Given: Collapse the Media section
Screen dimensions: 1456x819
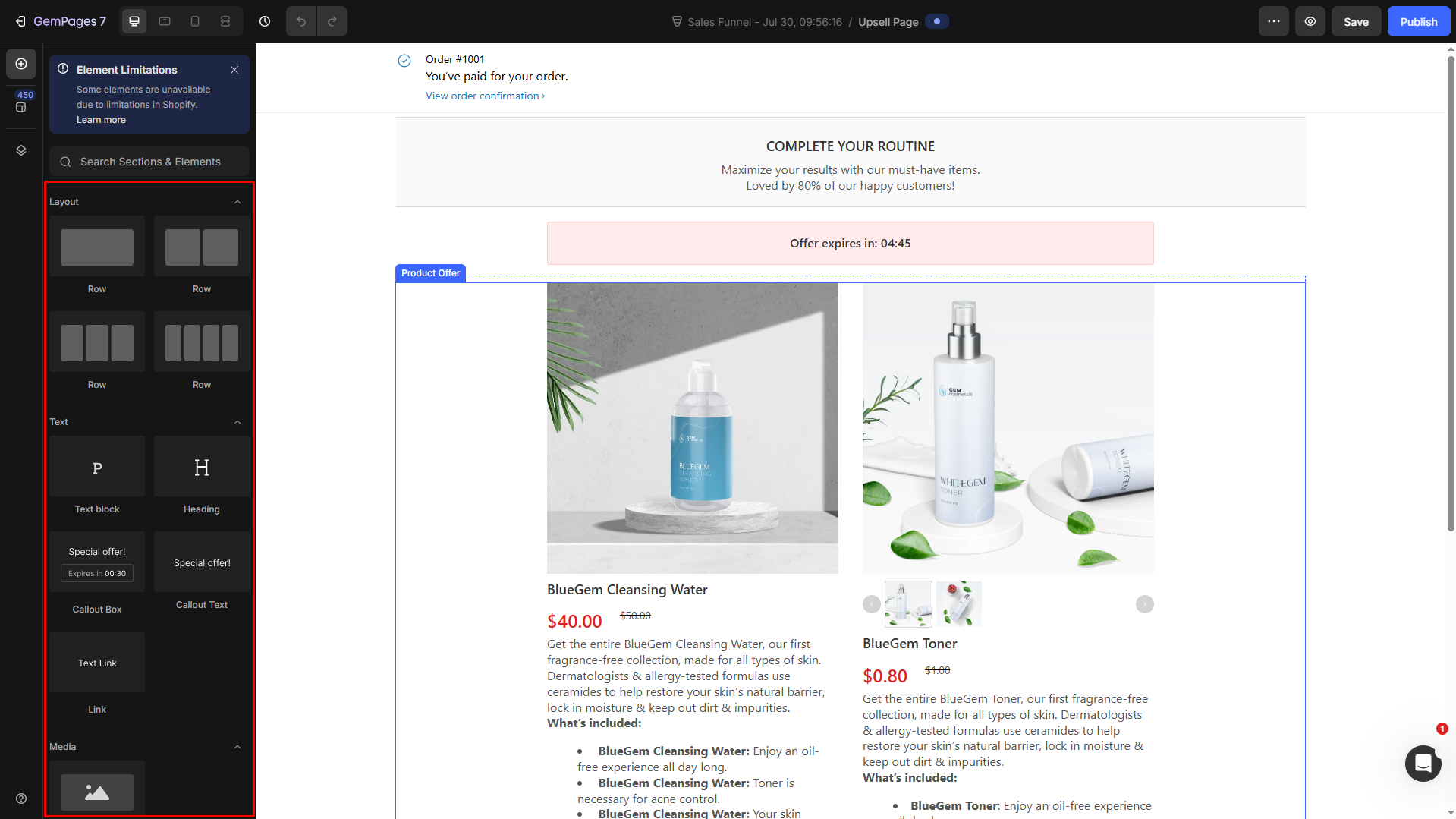Looking at the screenshot, I should 237,747.
